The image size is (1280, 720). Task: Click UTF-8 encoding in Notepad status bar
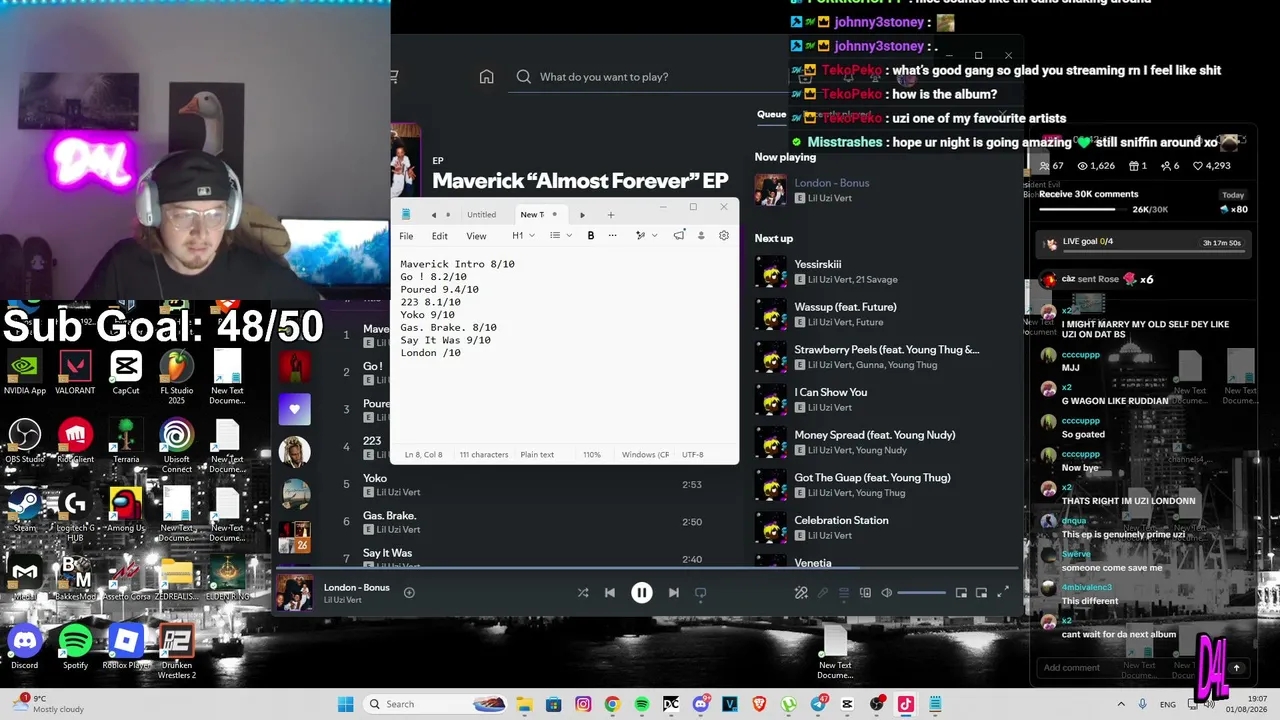[x=692, y=455]
